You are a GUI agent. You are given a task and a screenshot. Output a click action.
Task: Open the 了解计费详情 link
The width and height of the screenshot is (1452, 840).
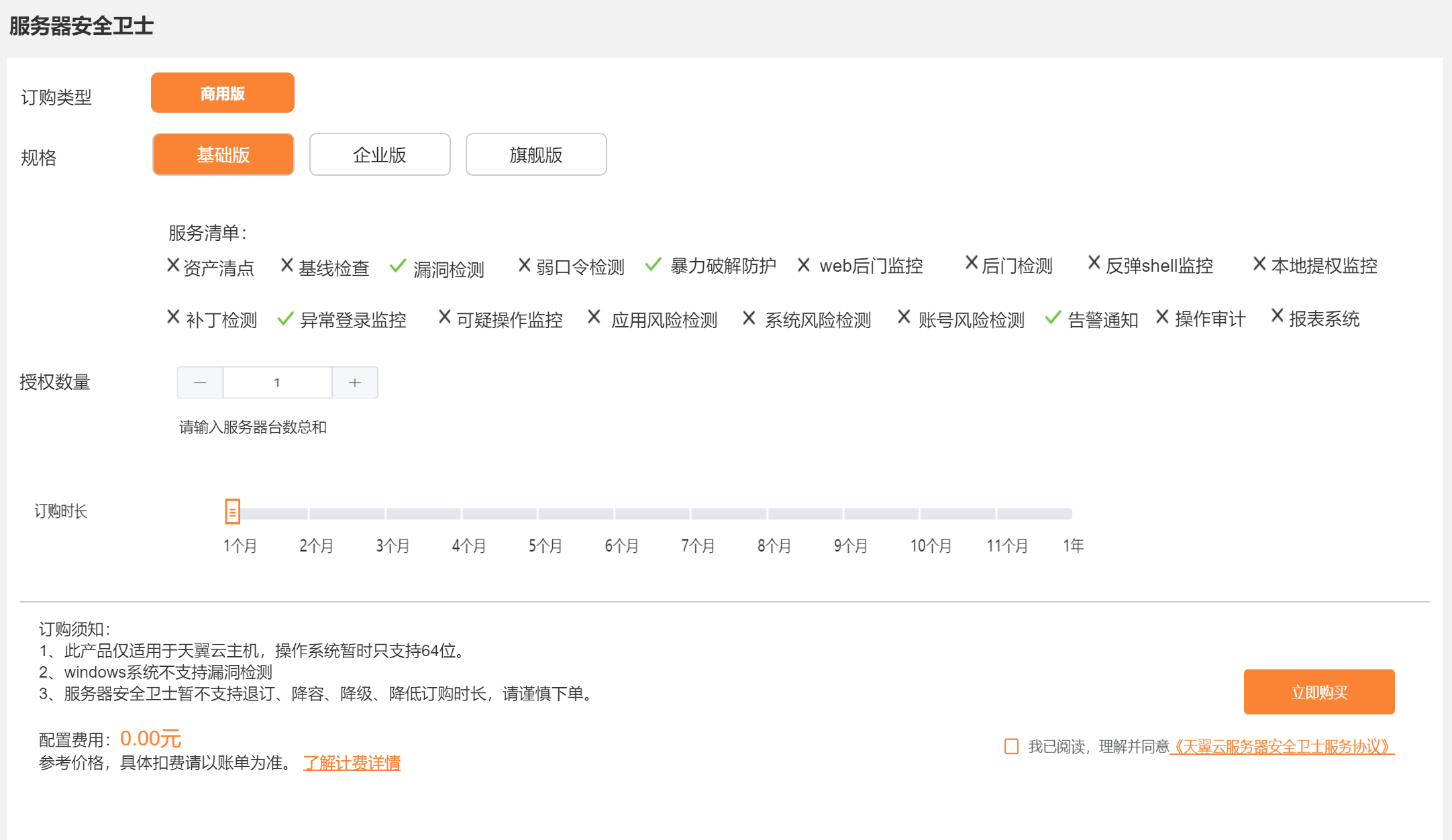(352, 763)
